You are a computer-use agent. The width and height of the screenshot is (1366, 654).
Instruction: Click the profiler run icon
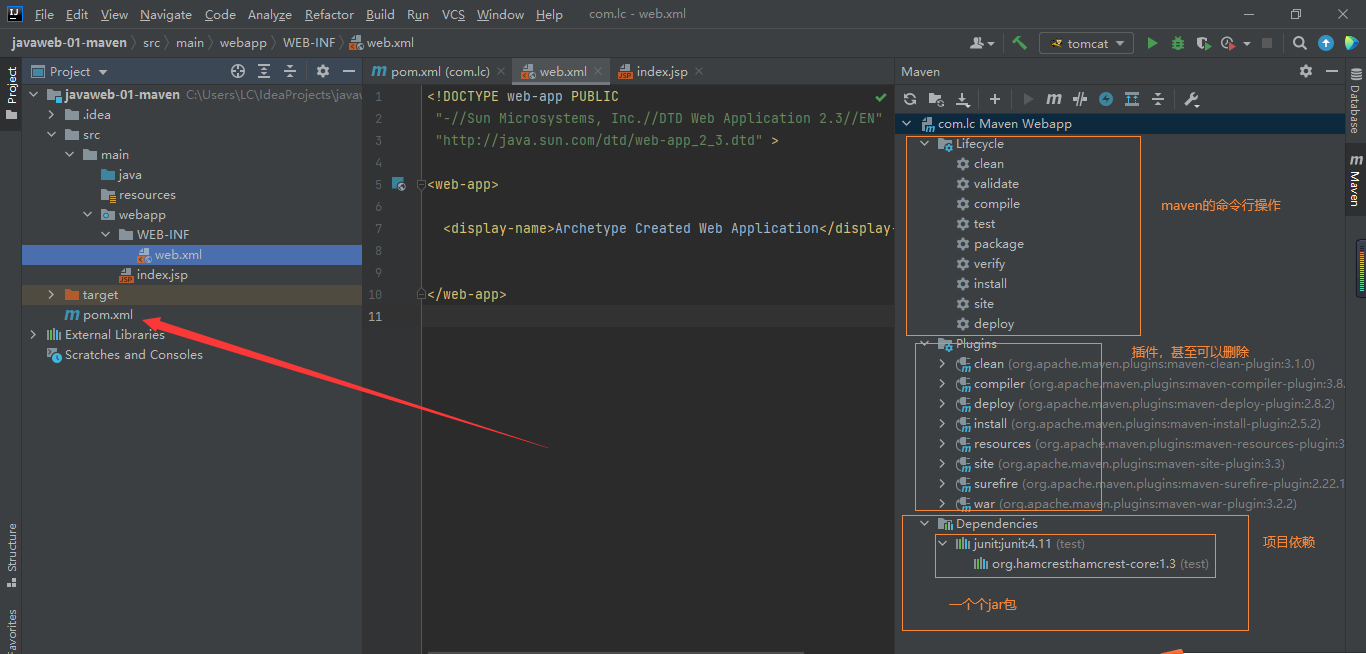tap(1228, 43)
